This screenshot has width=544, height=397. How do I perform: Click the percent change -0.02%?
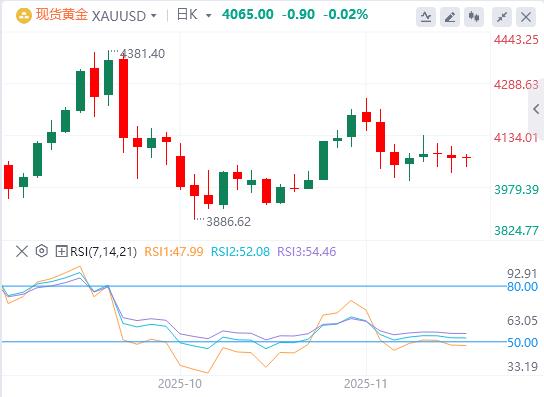pos(345,15)
